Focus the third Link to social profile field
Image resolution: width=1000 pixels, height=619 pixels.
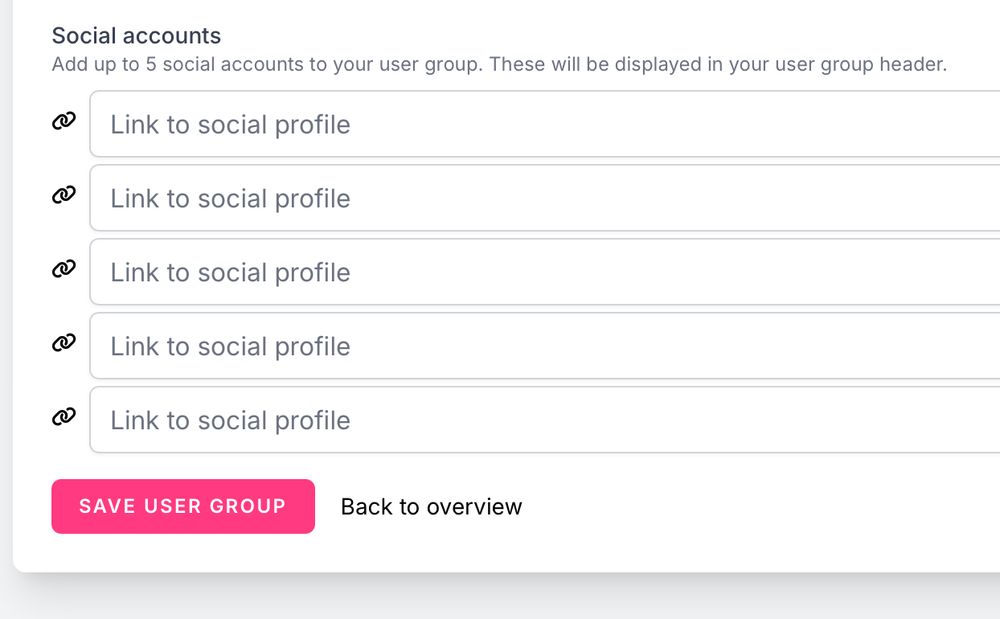click(545, 272)
